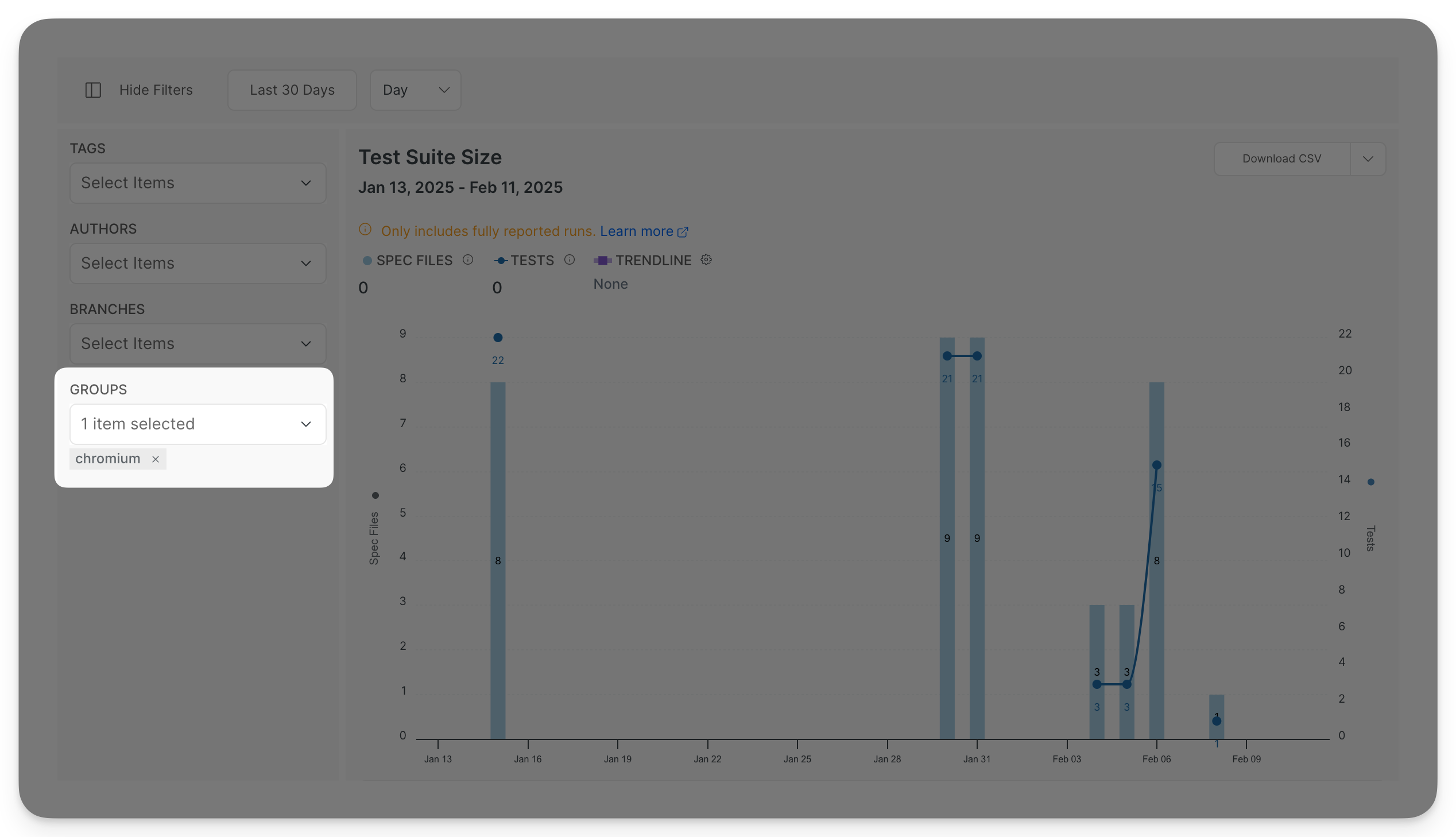
Task: Toggle the Trendline legend series
Action: (x=642, y=261)
